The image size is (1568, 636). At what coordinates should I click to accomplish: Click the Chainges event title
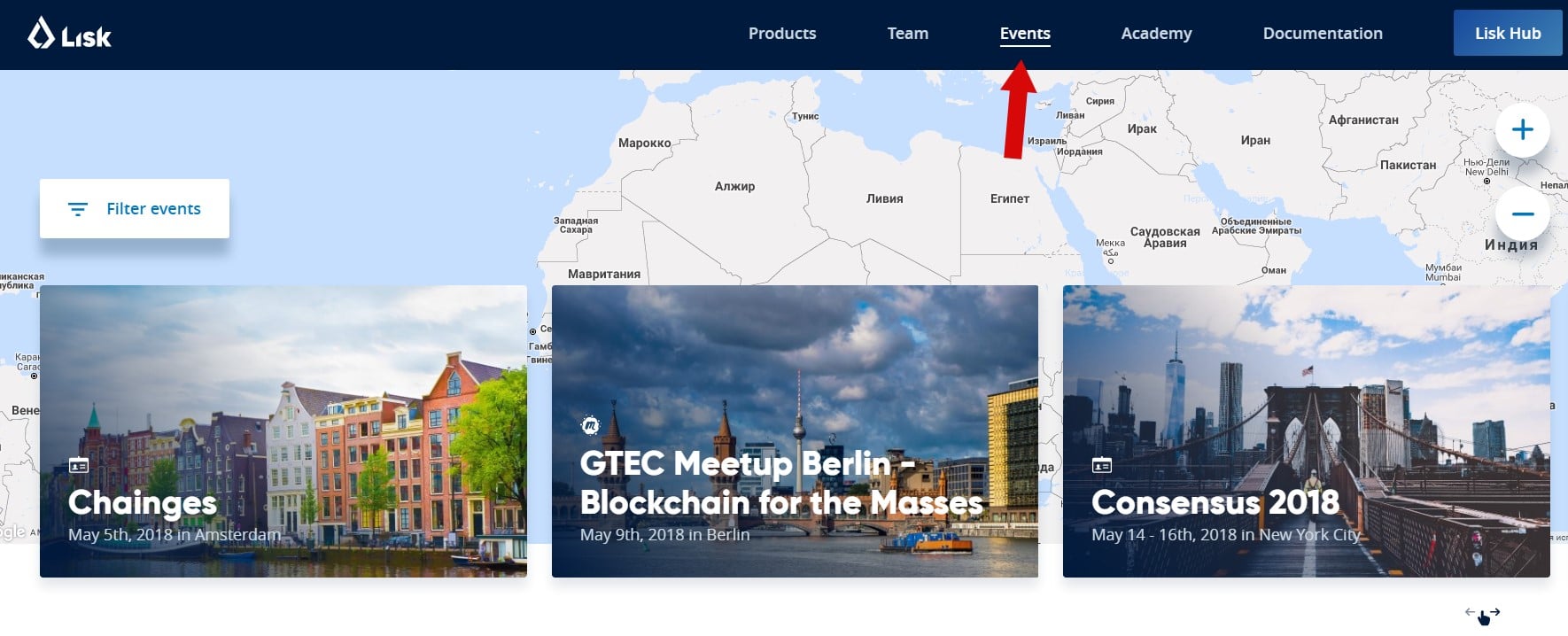click(x=143, y=502)
